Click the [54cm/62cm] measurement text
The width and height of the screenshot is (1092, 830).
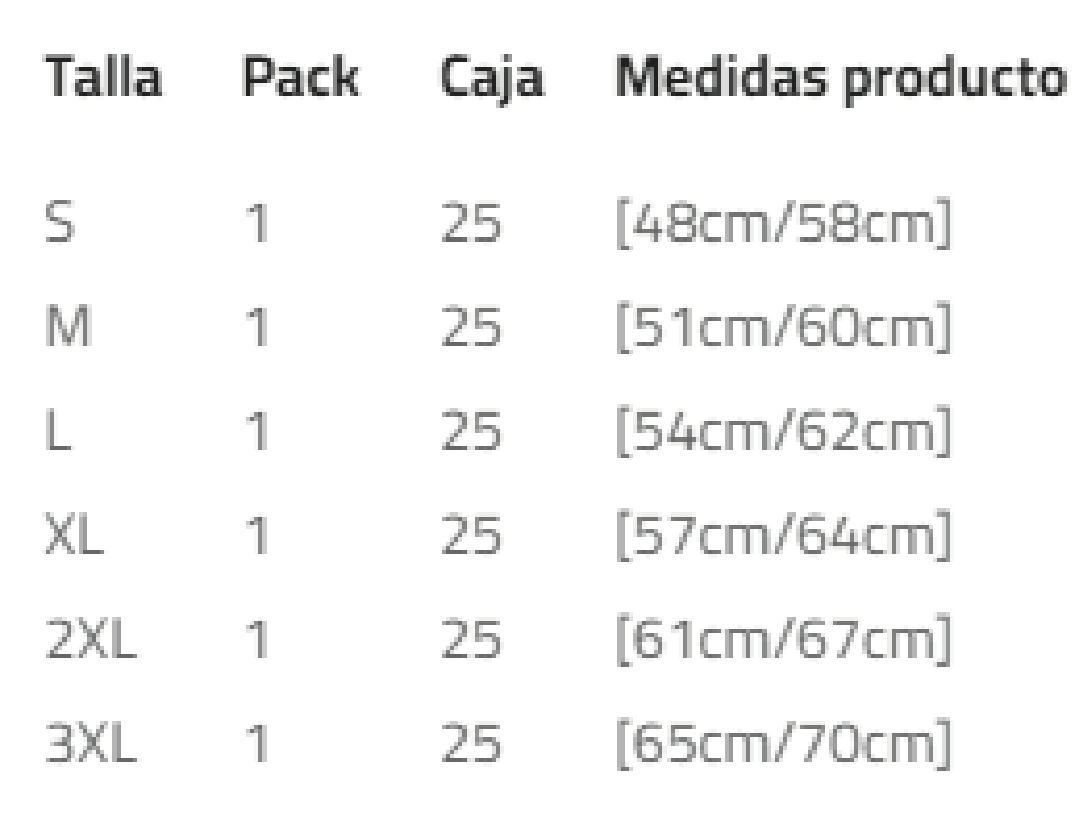(x=782, y=434)
